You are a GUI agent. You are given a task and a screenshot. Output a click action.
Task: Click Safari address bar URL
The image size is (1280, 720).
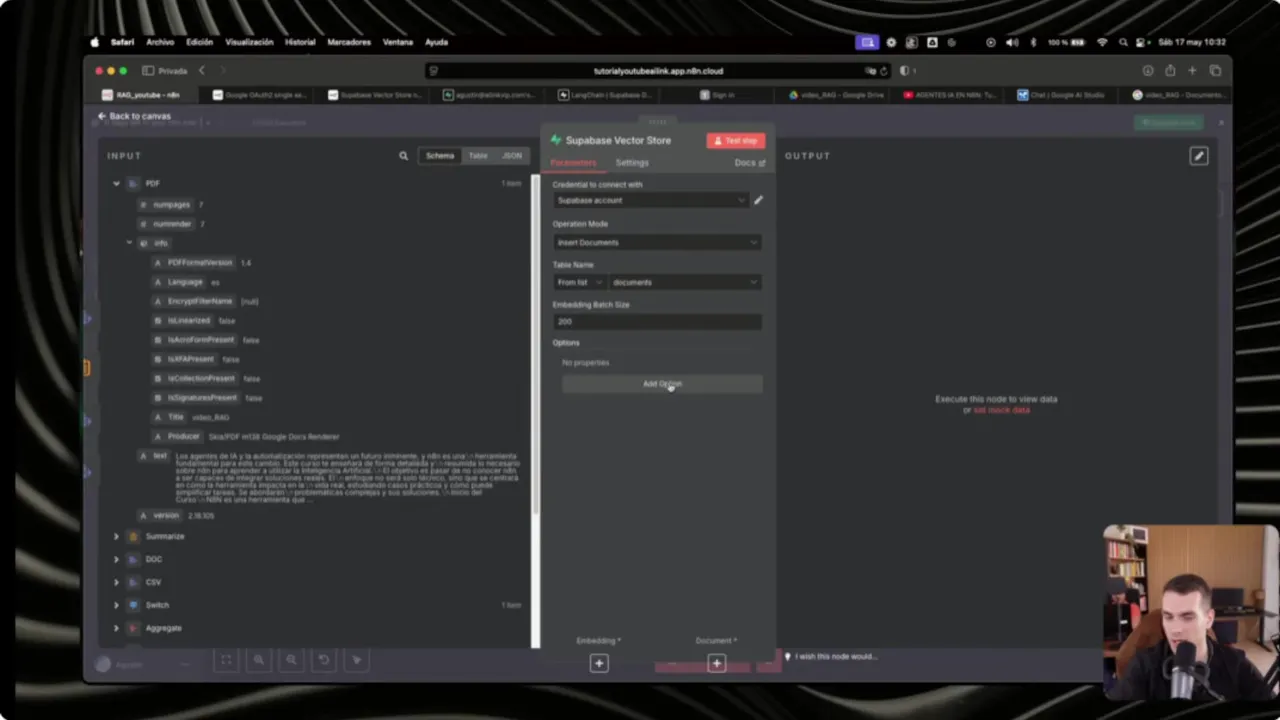click(658, 71)
